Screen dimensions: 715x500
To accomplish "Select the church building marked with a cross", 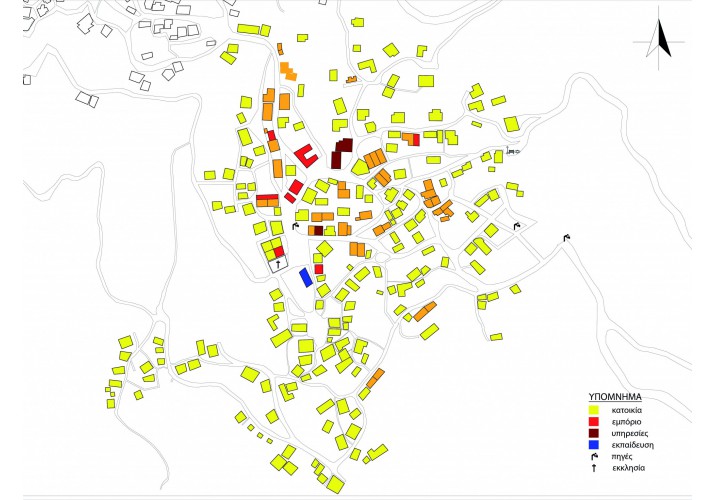I will pyautogui.click(x=277, y=265).
